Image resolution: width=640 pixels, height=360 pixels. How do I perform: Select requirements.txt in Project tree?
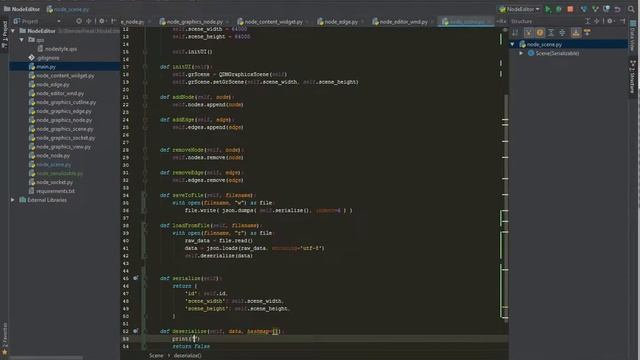click(55, 191)
